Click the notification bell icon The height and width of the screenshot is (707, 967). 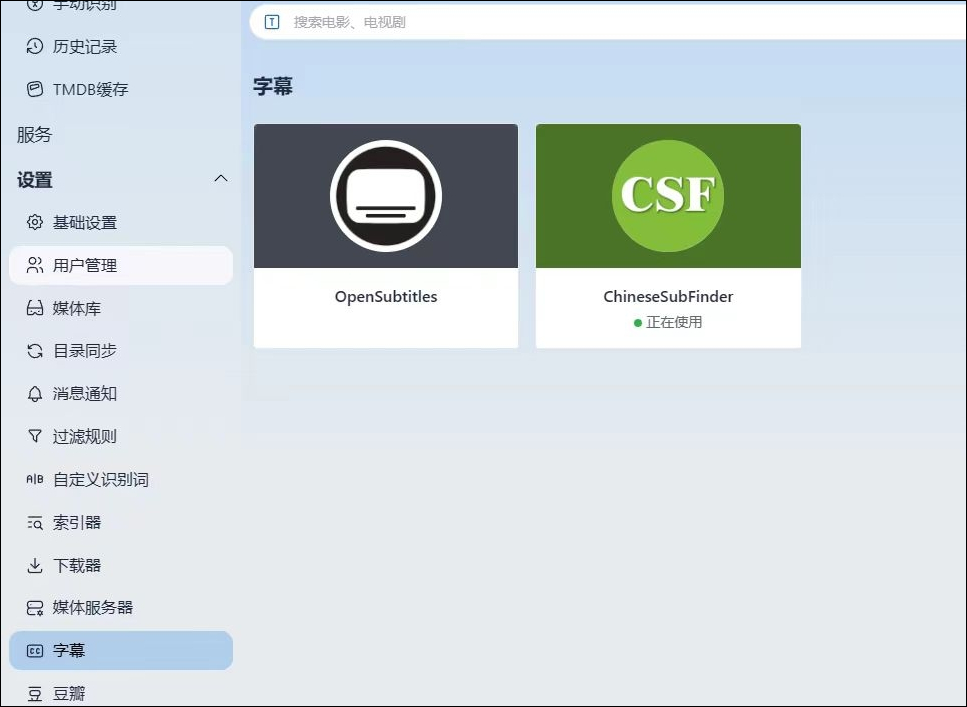click(34, 394)
